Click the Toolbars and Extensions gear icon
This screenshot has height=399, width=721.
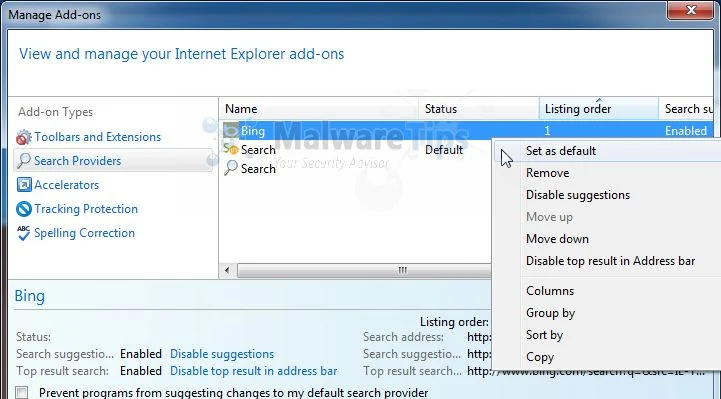click(23, 137)
